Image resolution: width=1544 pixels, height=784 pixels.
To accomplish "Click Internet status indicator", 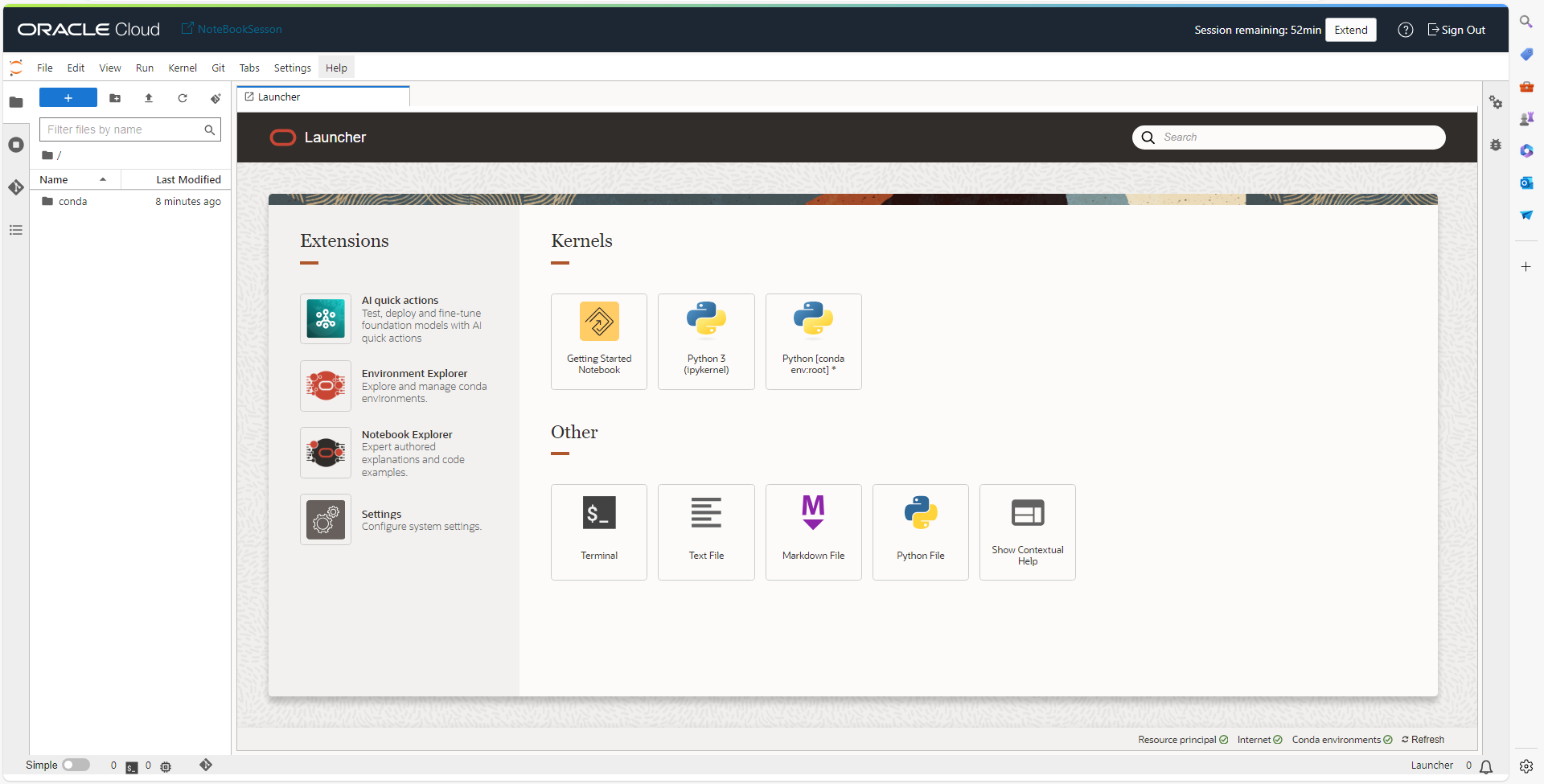I will pyautogui.click(x=1259, y=740).
